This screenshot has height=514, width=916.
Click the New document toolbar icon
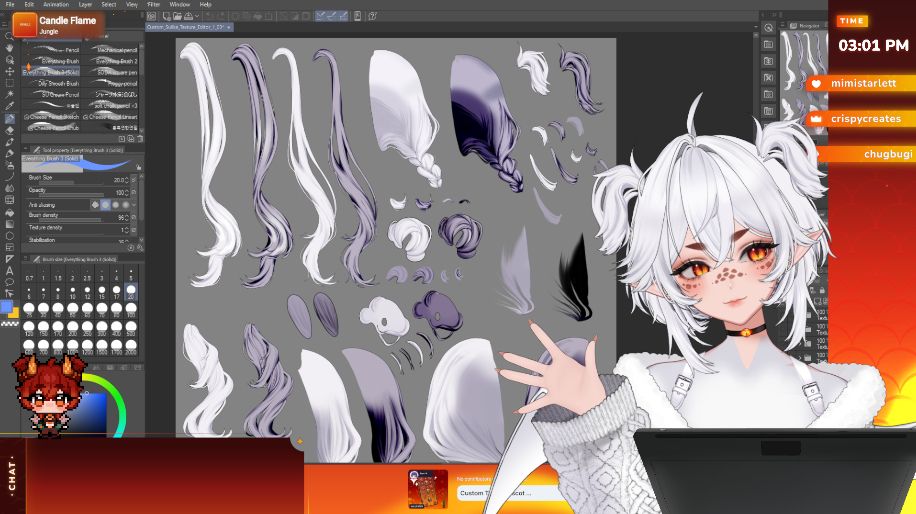(167, 16)
